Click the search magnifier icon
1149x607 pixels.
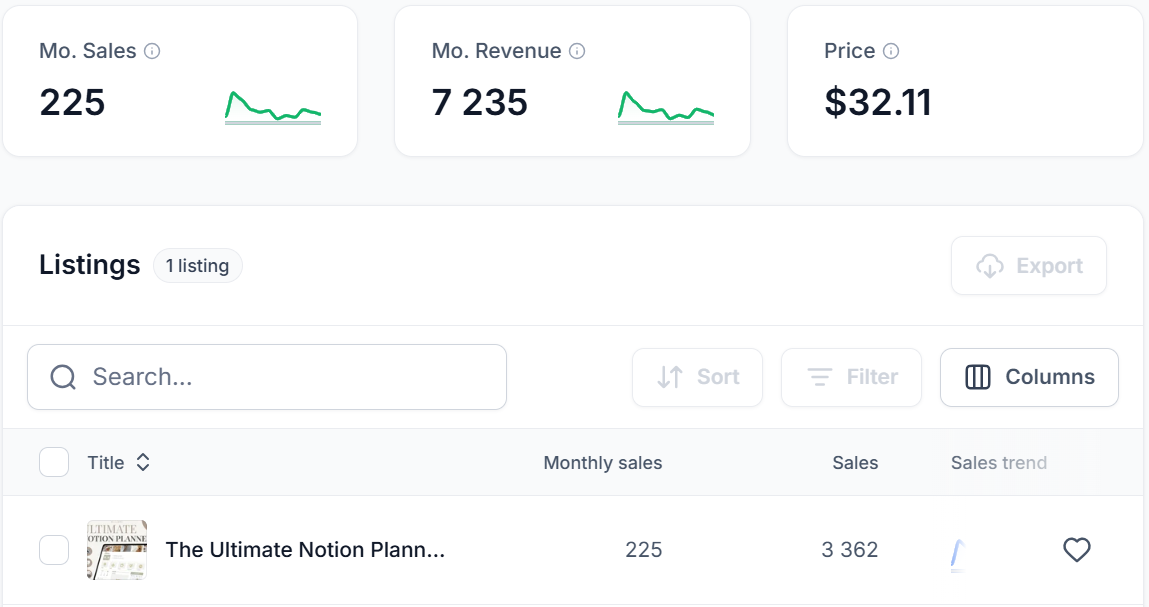(63, 378)
